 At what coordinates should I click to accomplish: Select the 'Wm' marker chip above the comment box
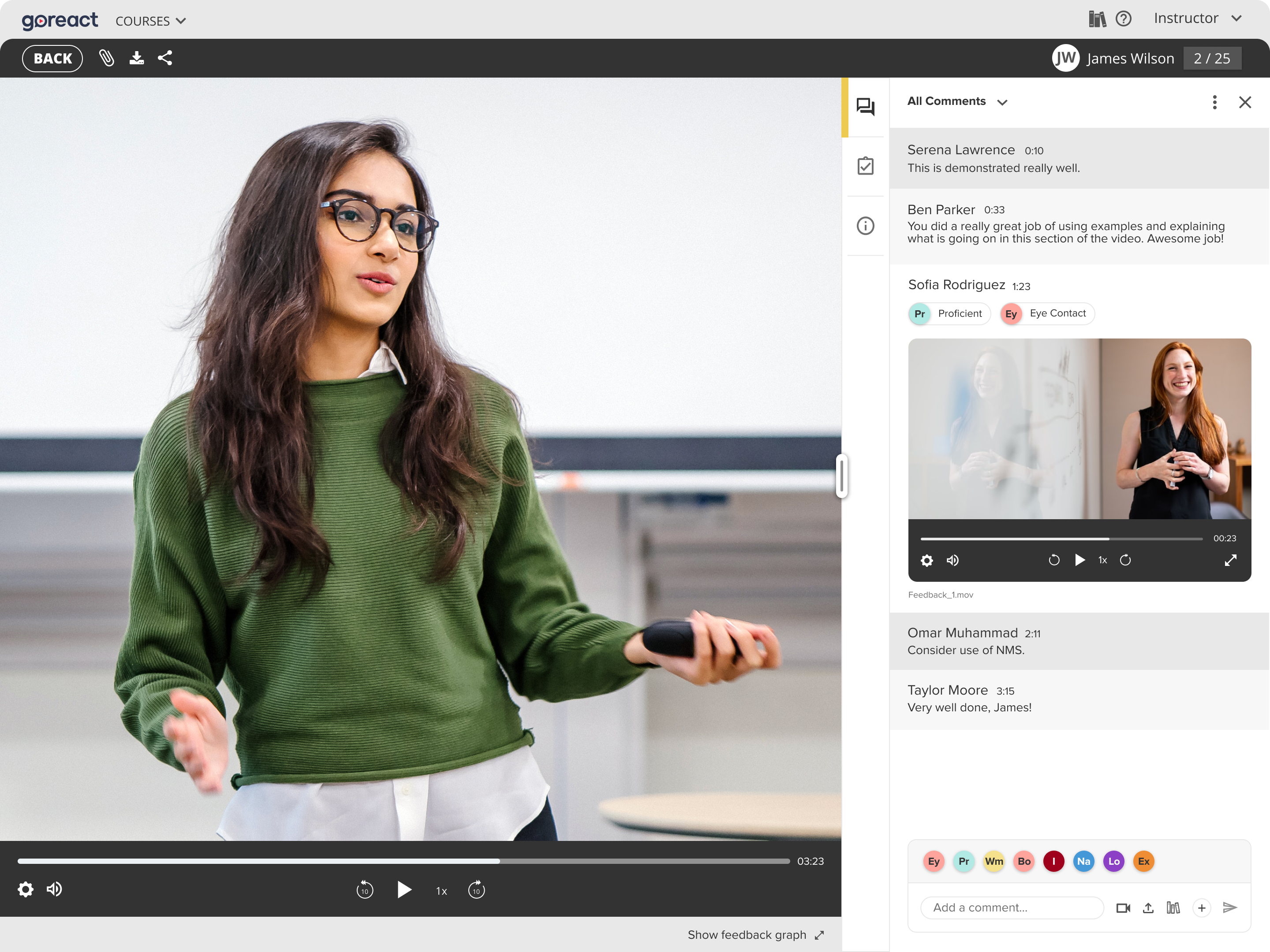[994, 861]
